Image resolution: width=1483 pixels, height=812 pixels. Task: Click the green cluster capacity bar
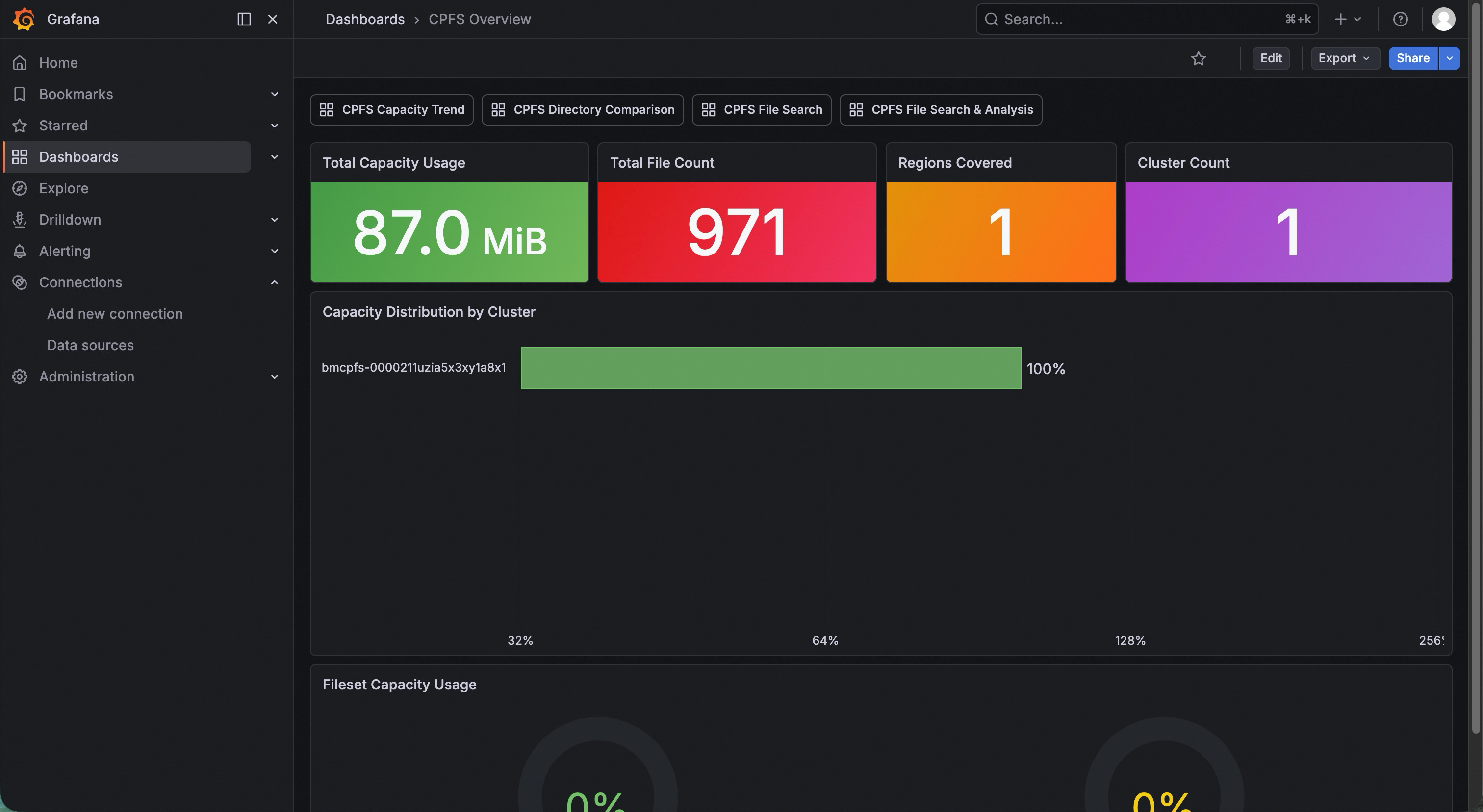click(x=771, y=368)
